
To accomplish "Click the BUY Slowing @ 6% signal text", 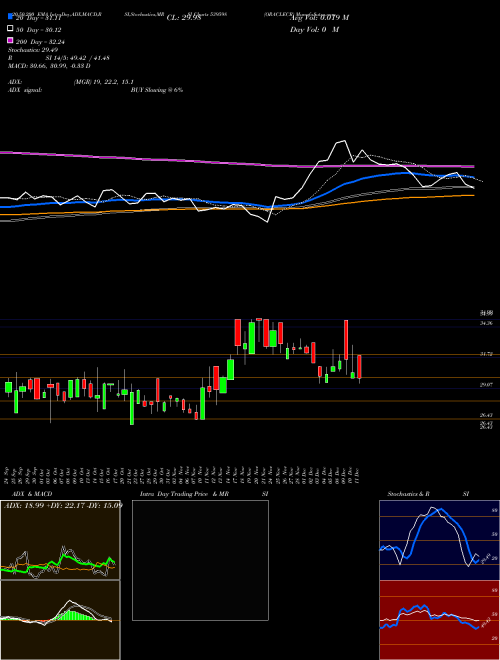I will (157, 90).
